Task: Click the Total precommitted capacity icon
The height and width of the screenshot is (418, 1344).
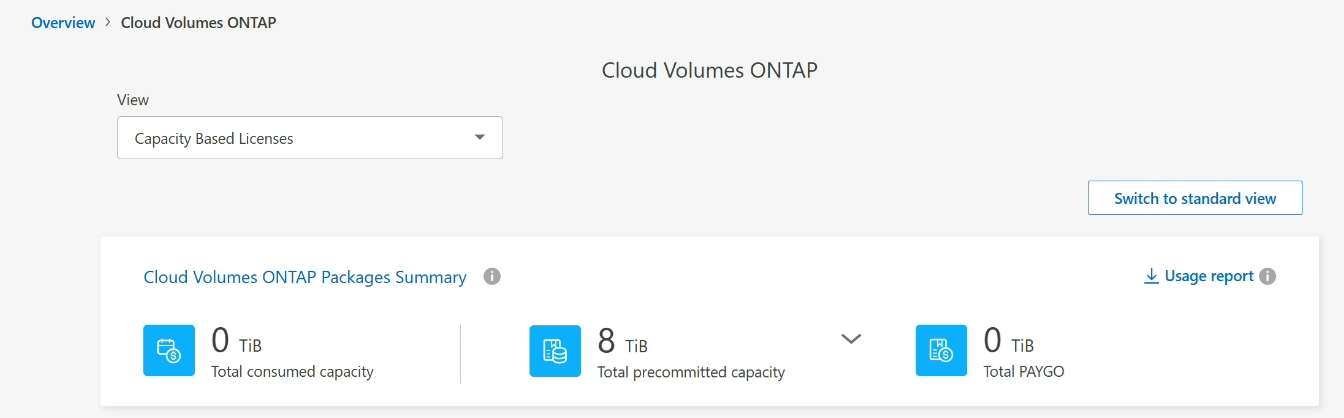Action: pyautogui.click(x=555, y=350)
